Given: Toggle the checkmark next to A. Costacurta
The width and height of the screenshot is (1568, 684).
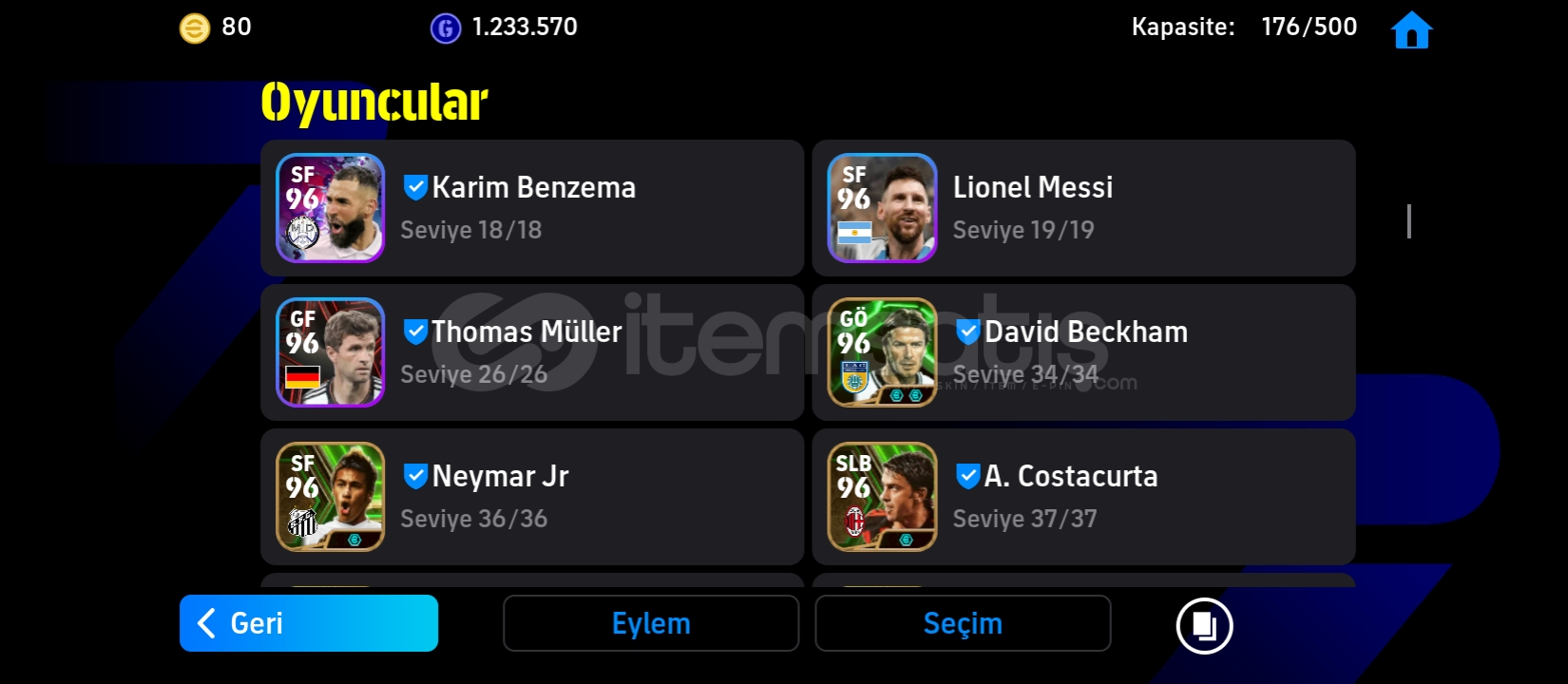Looking at the screenshot, I should tap(967, 476).
